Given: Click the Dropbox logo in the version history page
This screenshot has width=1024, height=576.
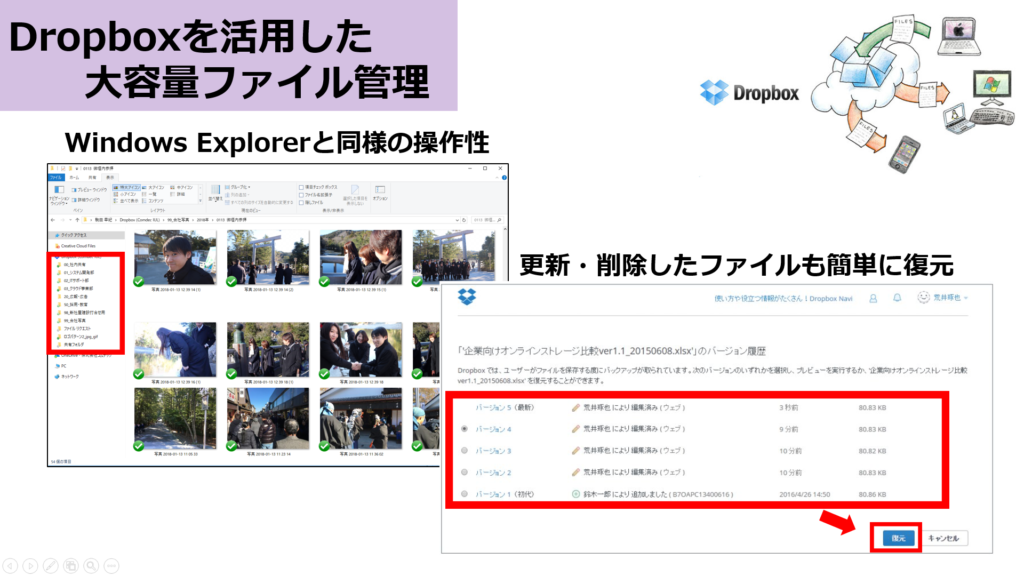Looking at the screenshot, I should 467,296.
